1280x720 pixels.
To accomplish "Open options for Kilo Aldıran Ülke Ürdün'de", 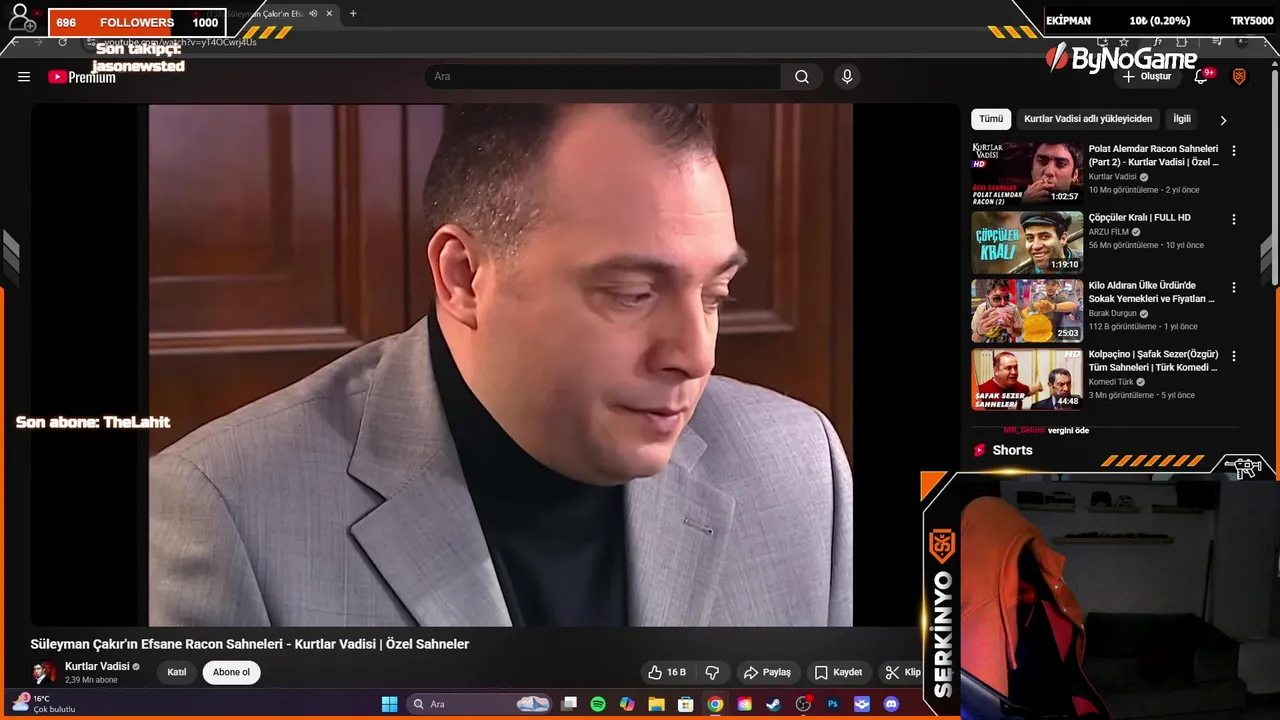I will (x=1234, y=287).
